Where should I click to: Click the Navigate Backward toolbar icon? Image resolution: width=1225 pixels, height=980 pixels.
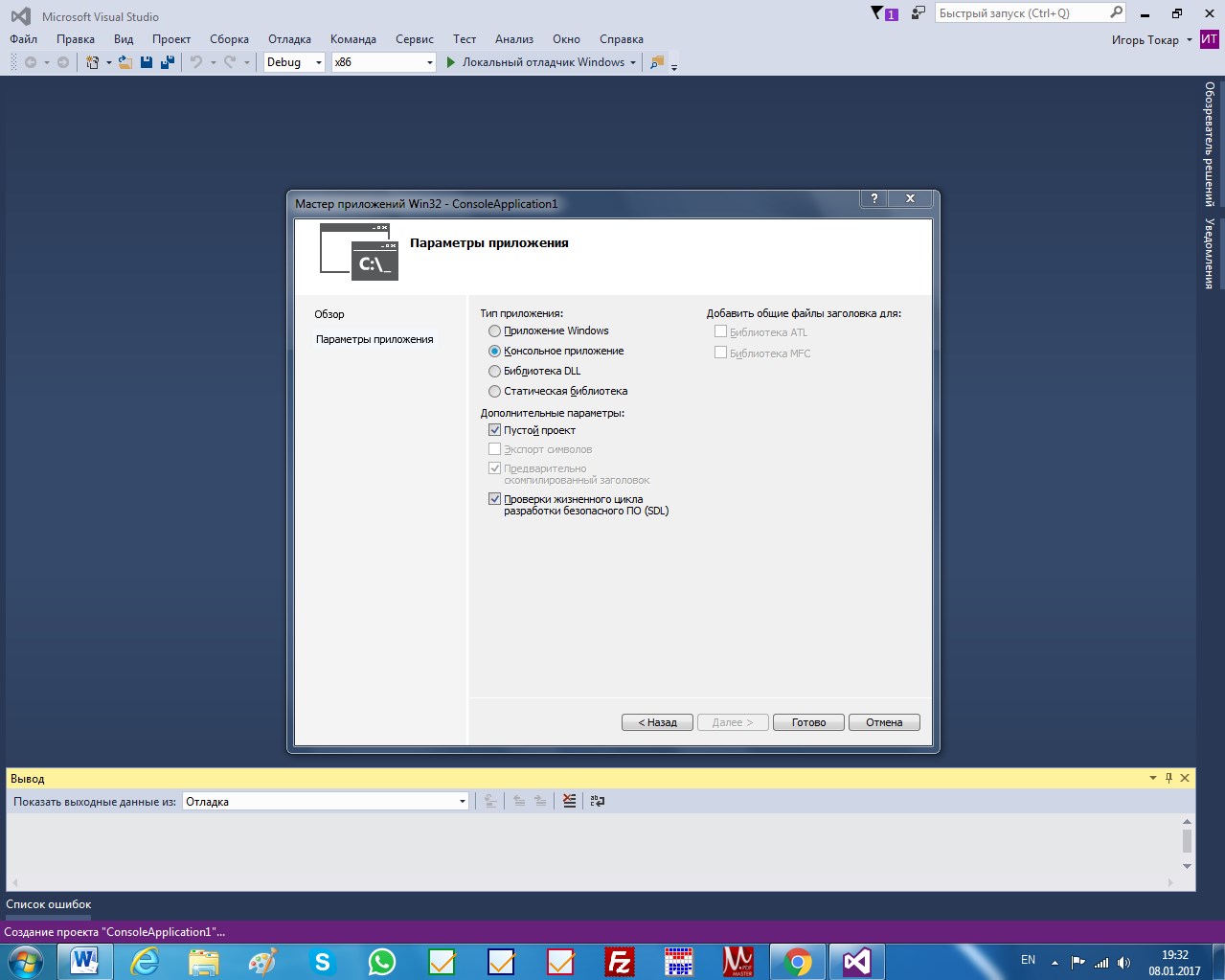click(x=31, y=62)
